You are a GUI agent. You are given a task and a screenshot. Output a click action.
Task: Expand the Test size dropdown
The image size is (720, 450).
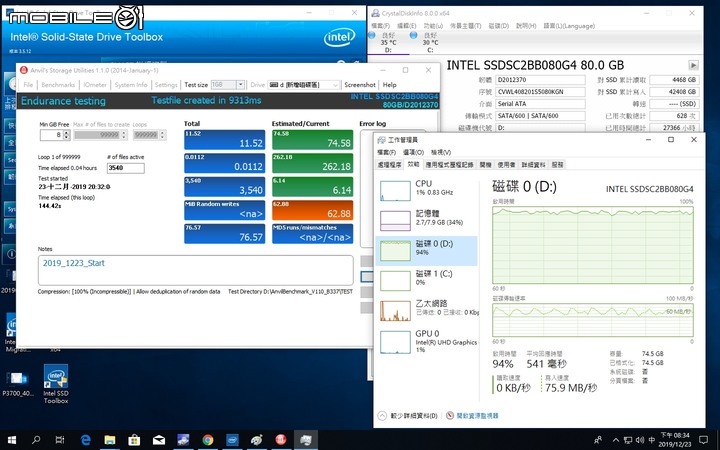pos(240,85)
